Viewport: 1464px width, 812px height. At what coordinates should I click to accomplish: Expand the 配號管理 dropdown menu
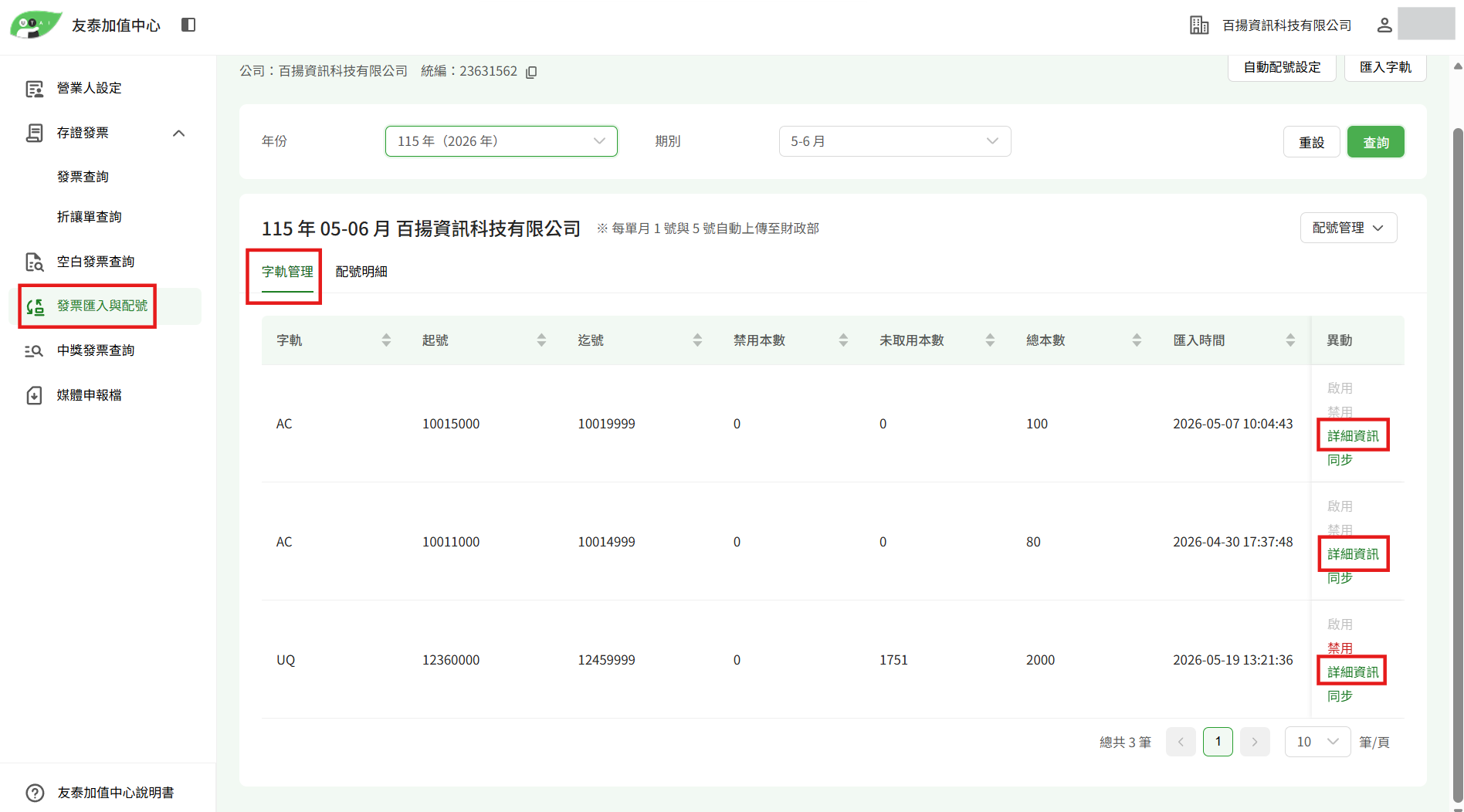(1348, 228)
